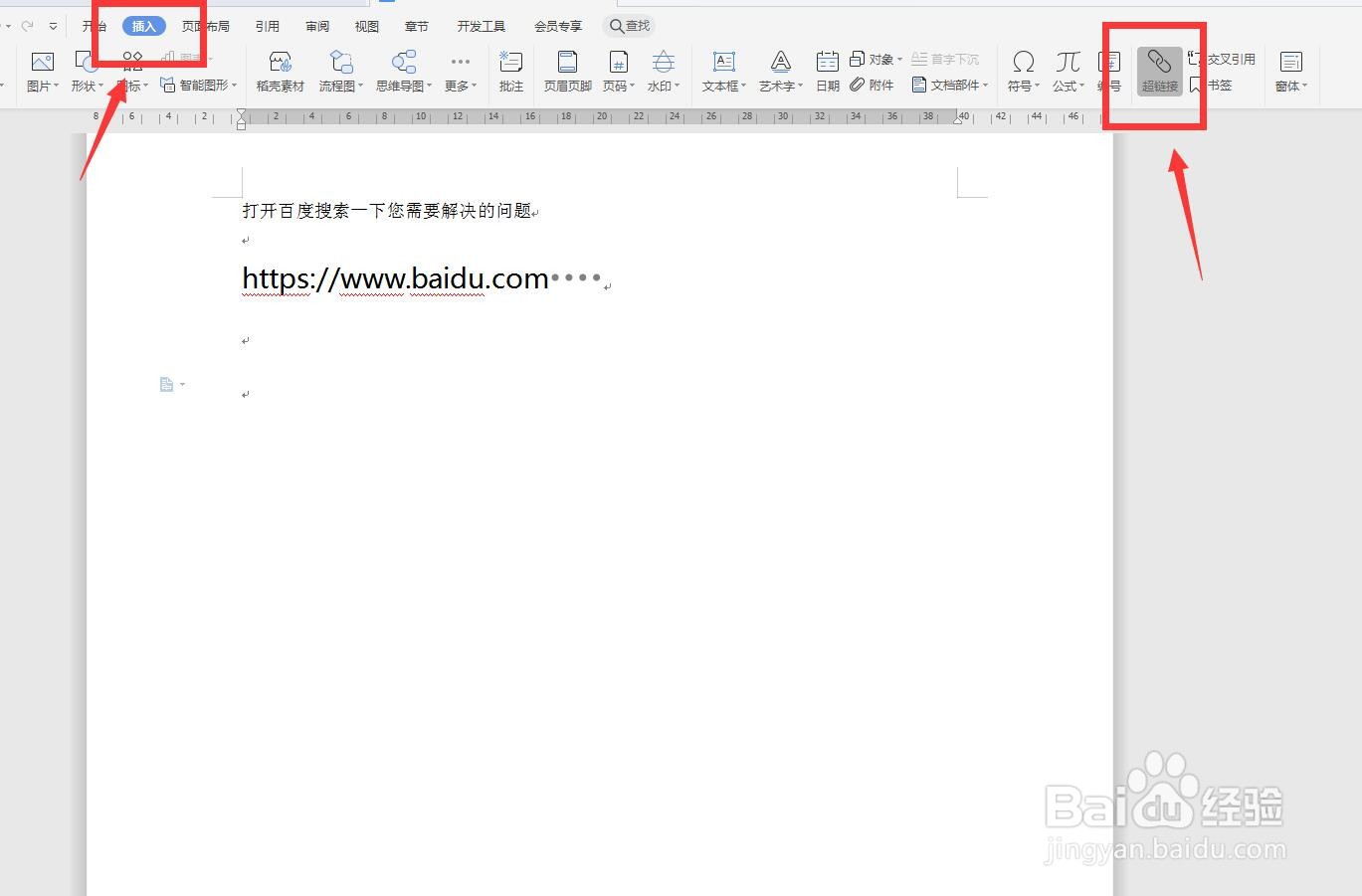Click the 对象 object icon

click(x=857, y=60)
